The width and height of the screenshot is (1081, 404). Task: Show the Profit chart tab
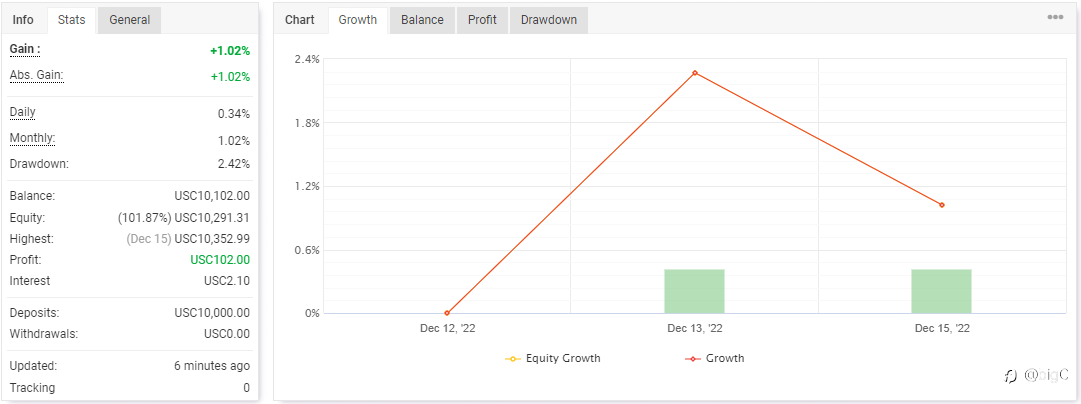pos(482,20)
